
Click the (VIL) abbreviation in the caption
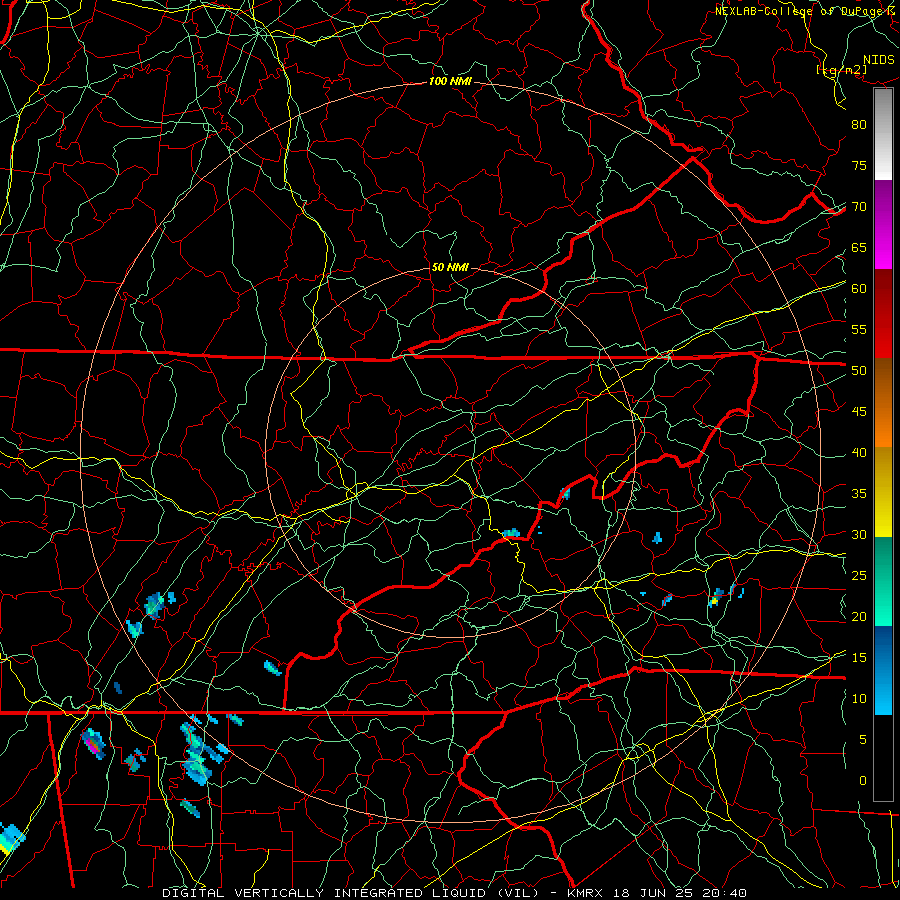(518, 893)
